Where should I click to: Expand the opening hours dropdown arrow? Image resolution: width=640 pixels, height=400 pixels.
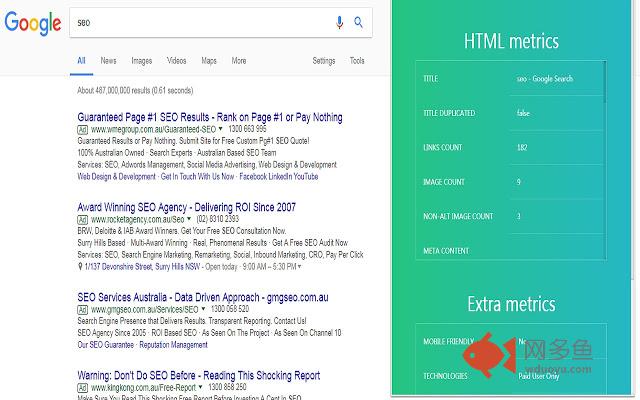point(300,267)
